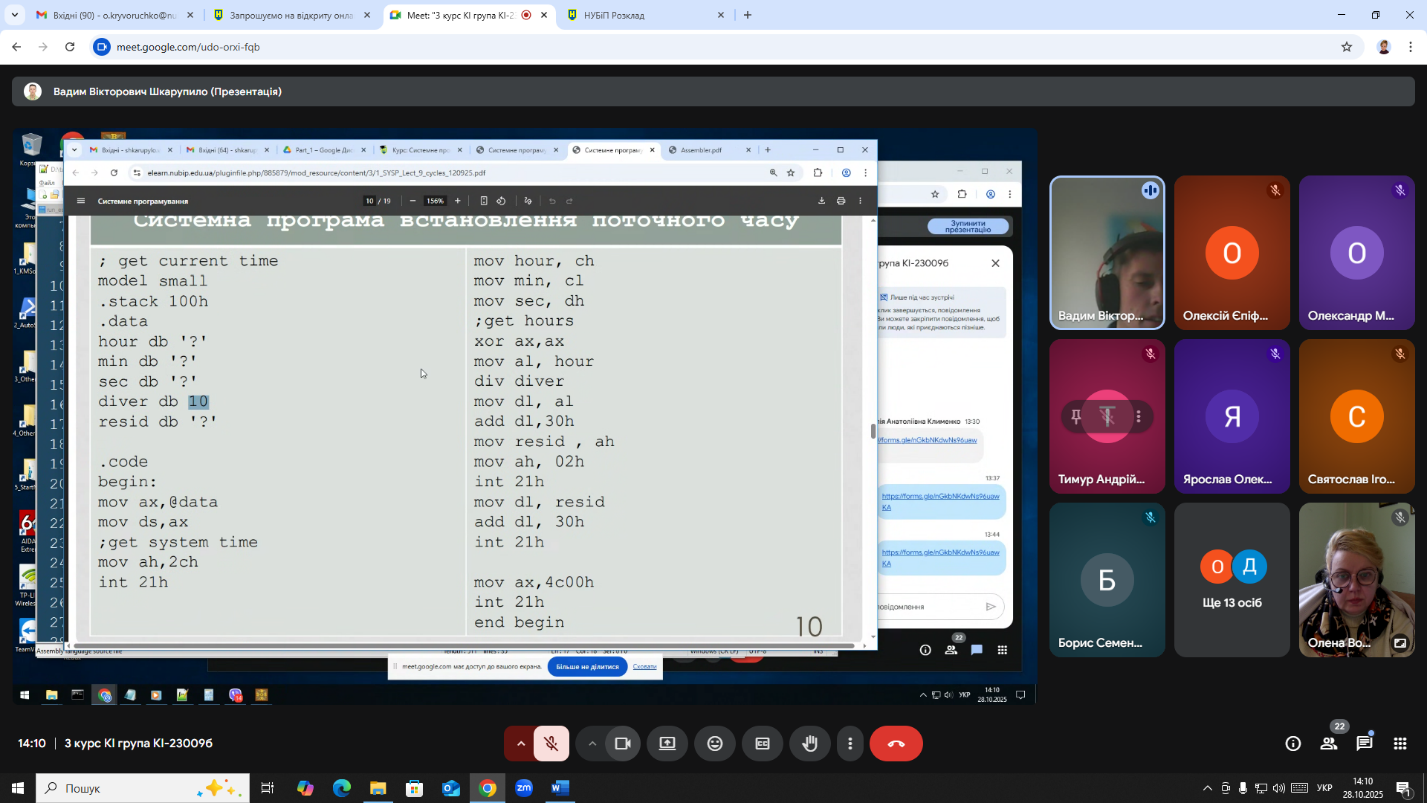1427x803 pixels.
Task: Open meeting details info icon
Action: coord(1293,743)
